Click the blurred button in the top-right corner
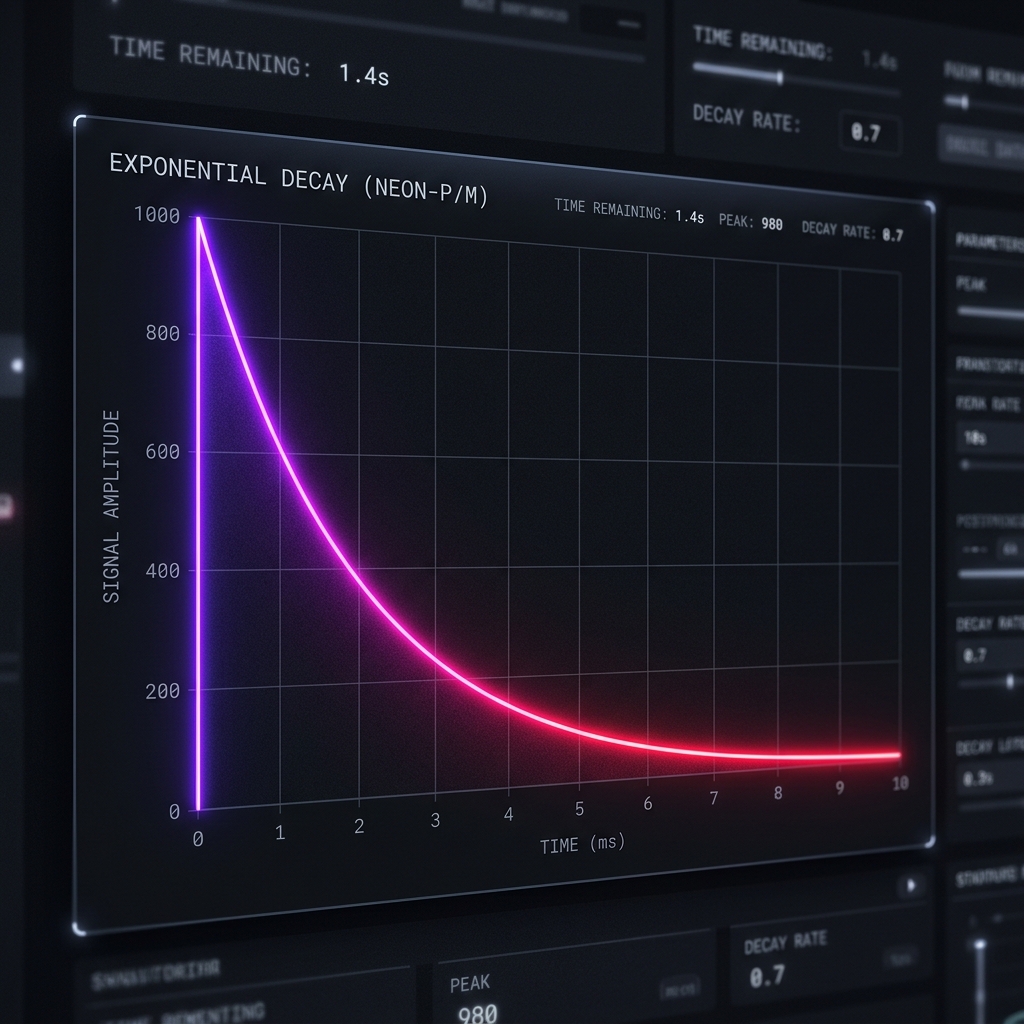 (982, 146)
